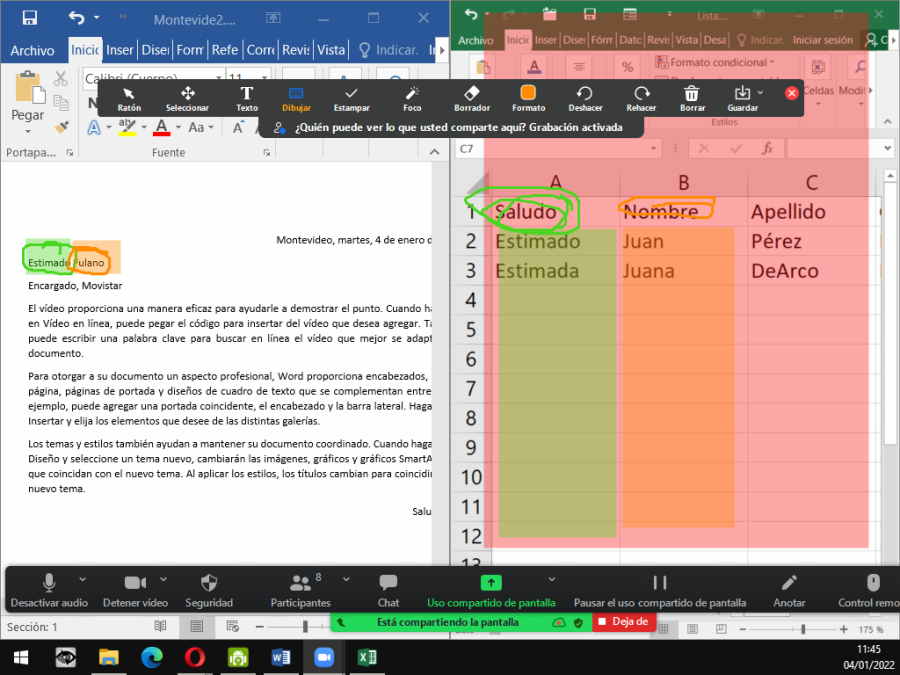Click Deshacer to undo annotation
900x675 pixels.
tap(585, 99)
